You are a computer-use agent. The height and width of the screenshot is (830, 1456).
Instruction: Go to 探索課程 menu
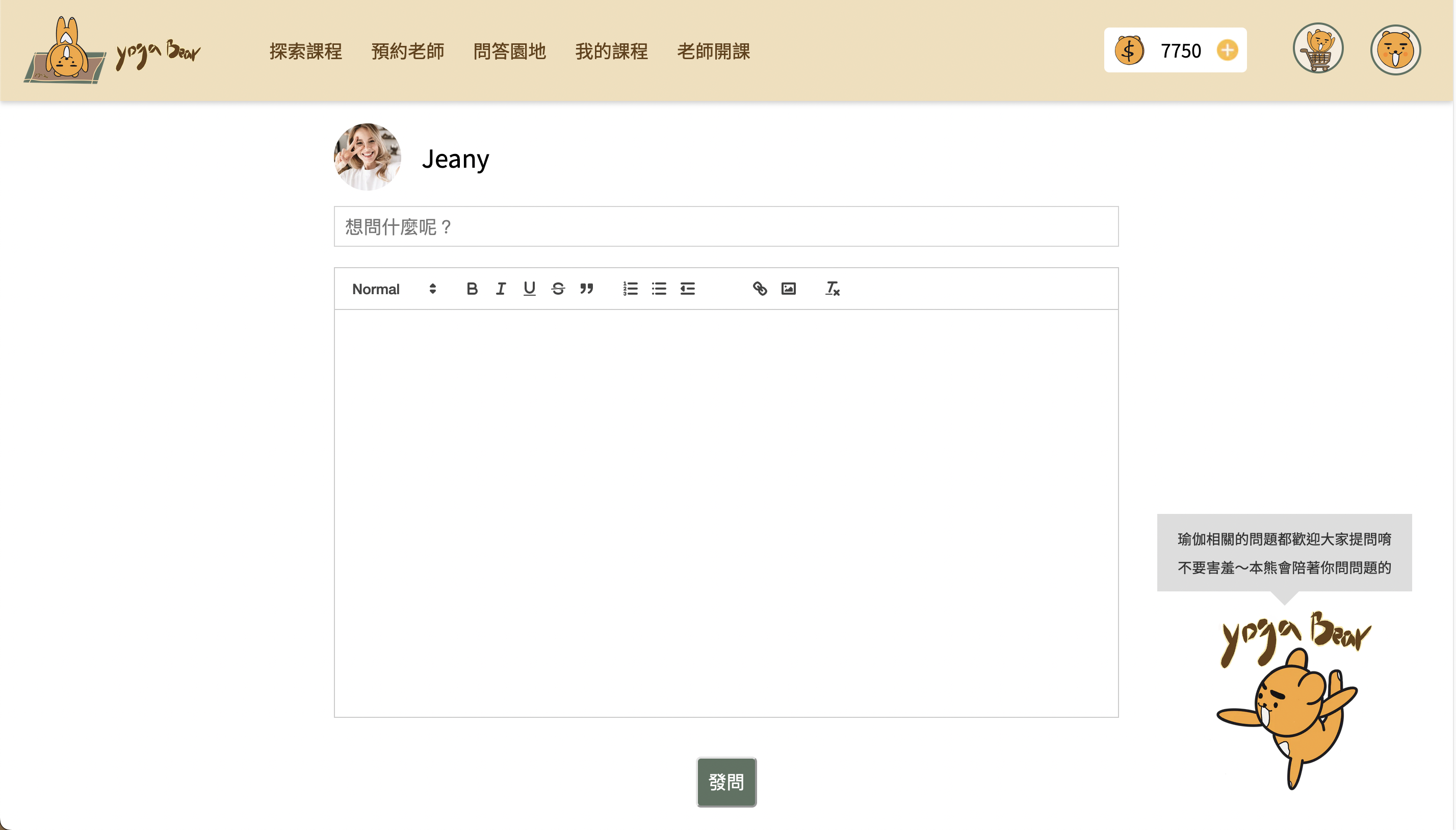tap(305, 51)
